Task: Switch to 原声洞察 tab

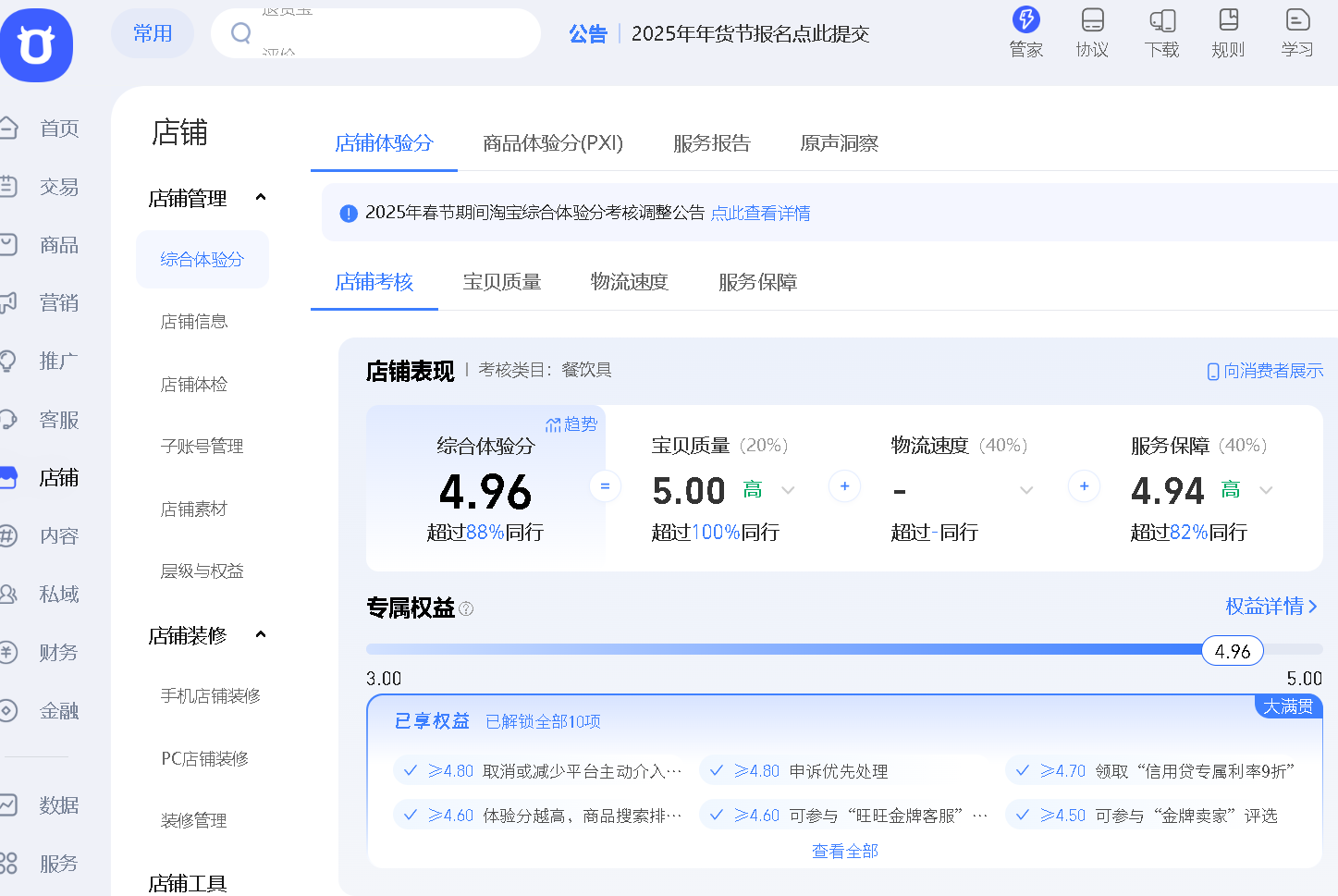Action: click(839, 143)
